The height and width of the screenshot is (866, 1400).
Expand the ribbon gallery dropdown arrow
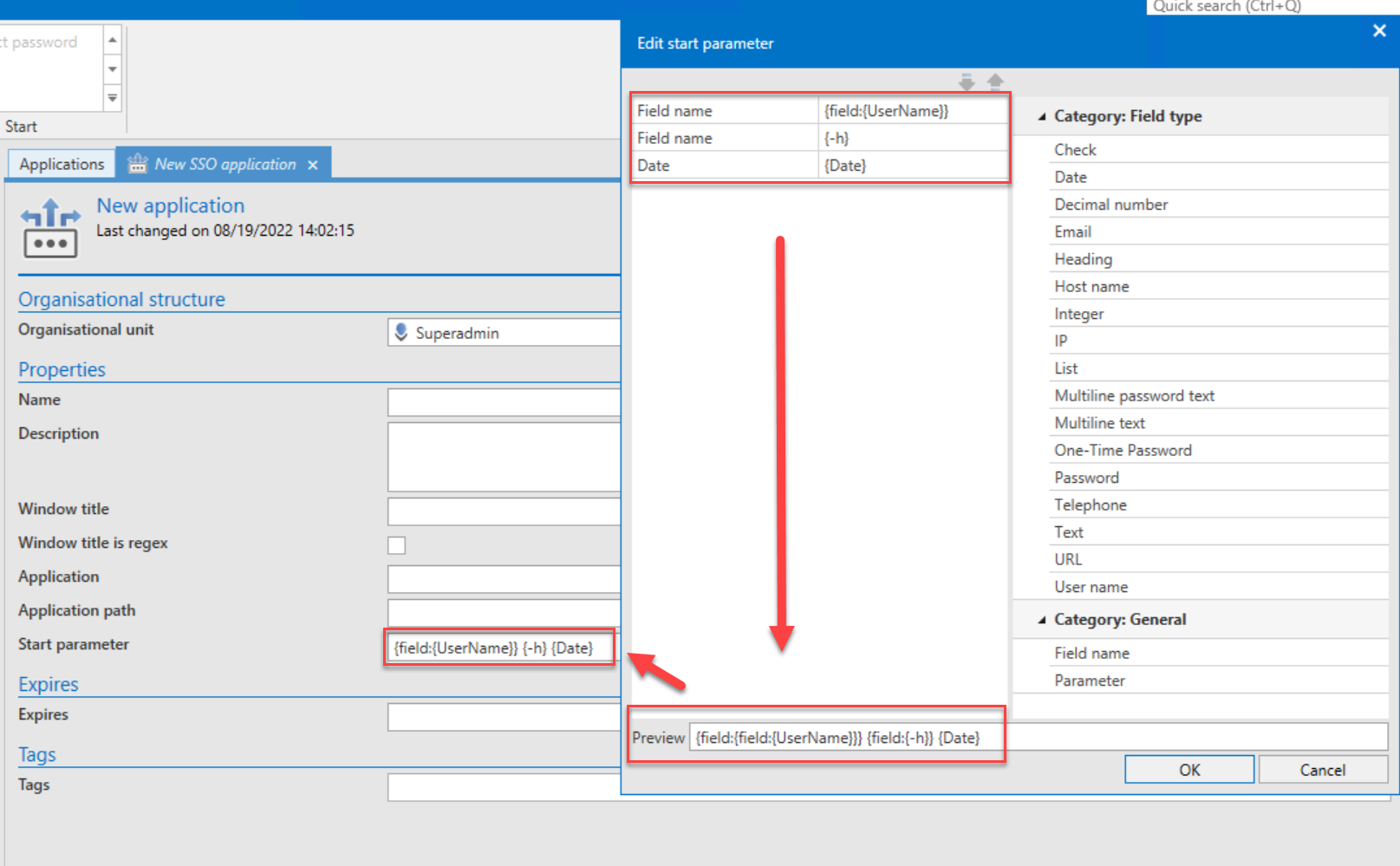pyautogui.click(x=112, y=98)
